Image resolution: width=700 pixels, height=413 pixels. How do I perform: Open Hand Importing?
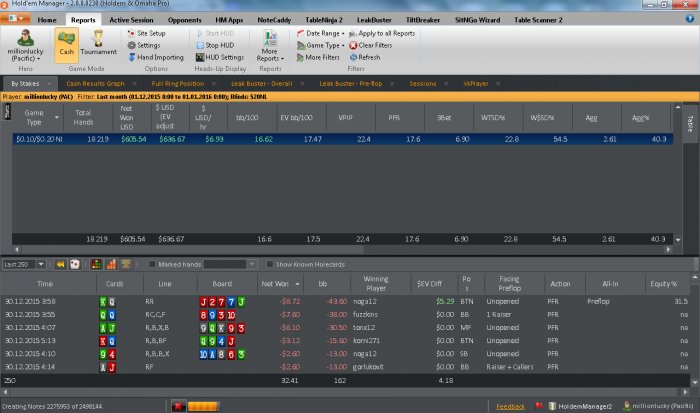[156, 57]
